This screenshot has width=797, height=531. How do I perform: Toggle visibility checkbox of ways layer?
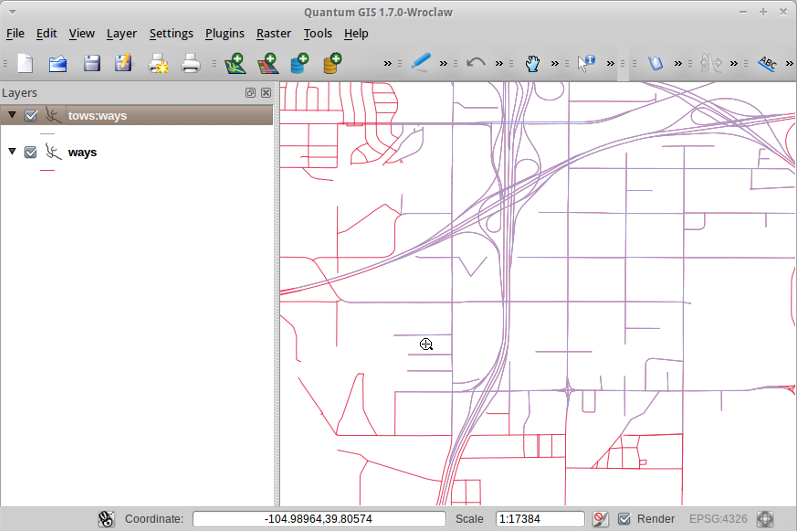point(31,152)
